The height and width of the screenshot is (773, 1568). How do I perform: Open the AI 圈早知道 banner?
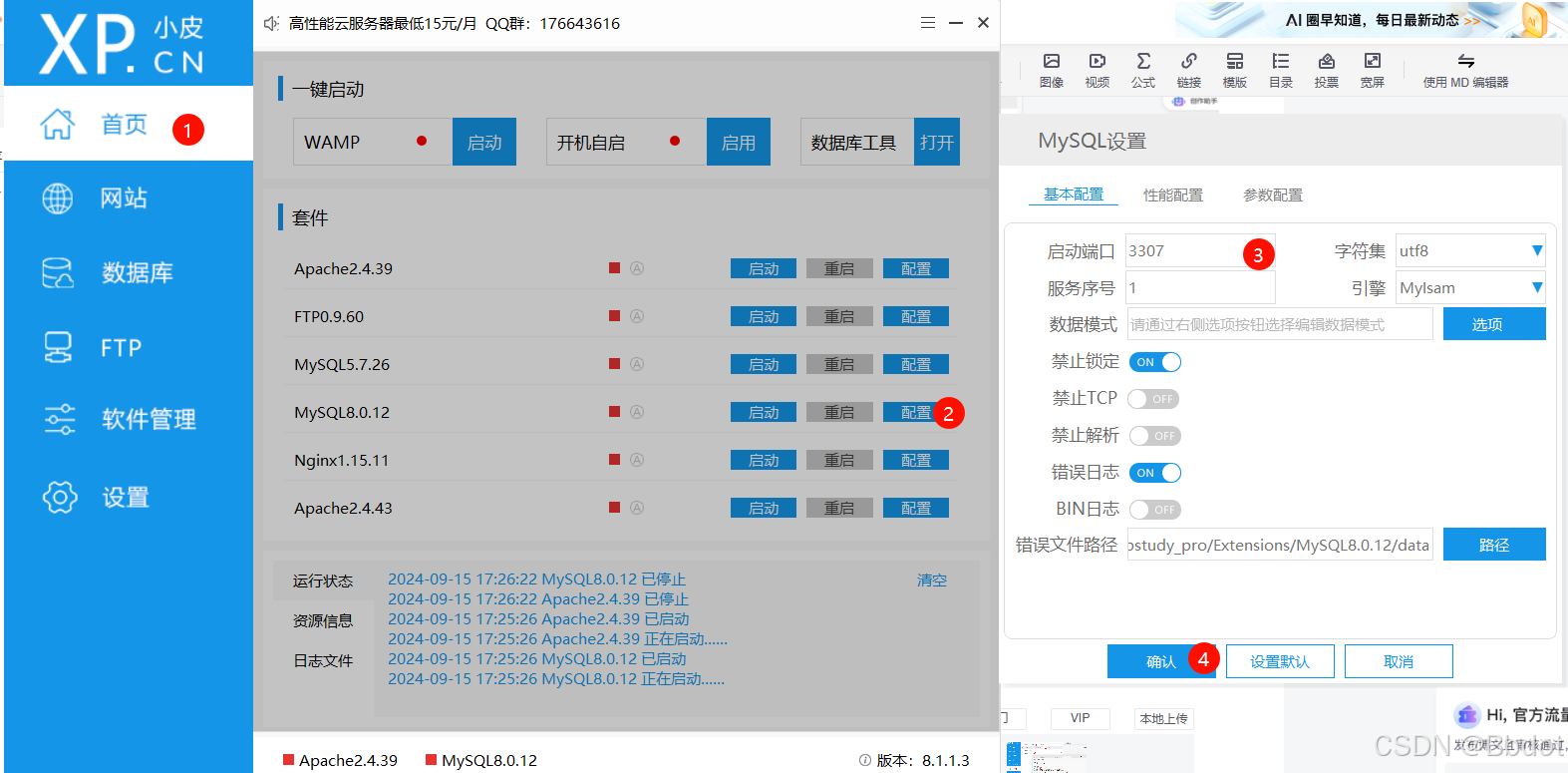pyautogui.click(x=1372, y=20)
